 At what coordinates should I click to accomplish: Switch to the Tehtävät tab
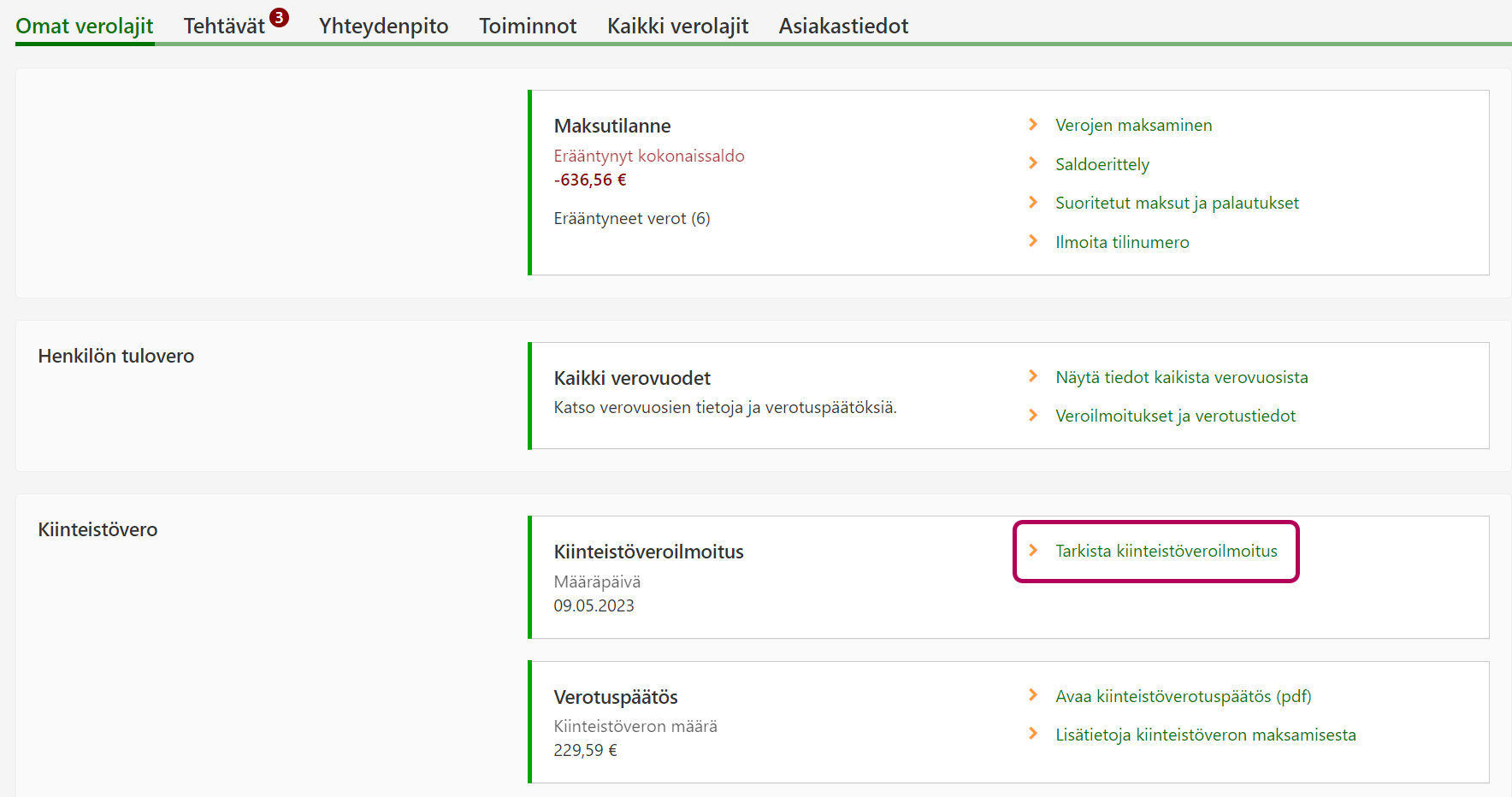pyautogui.click(x=224, y=27)
